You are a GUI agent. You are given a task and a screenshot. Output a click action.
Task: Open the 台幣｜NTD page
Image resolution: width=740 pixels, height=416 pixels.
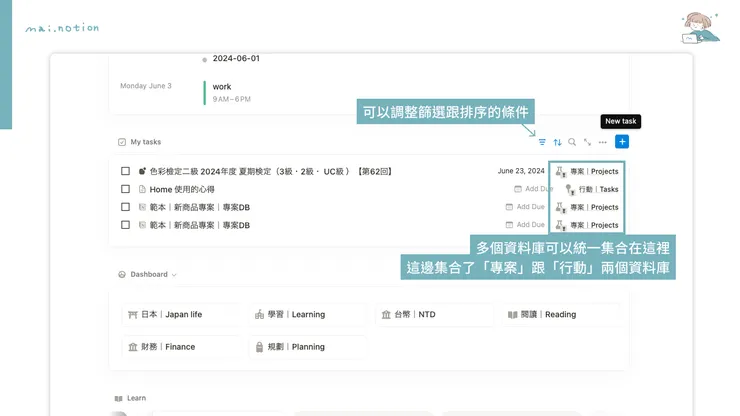pos(434,314)
